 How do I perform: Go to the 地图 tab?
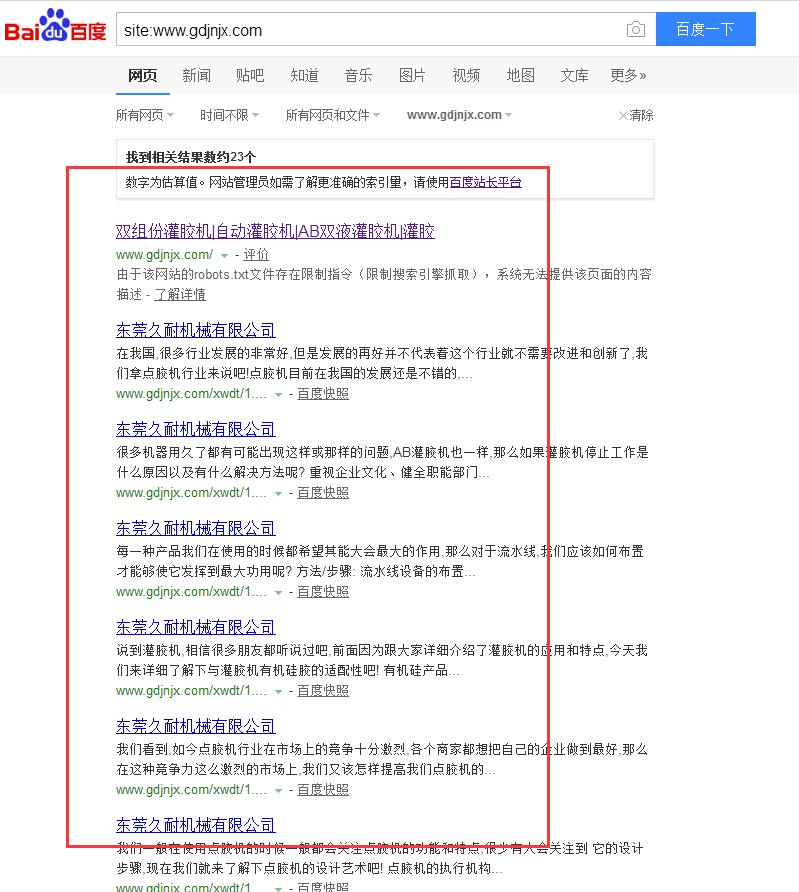pos(520,75)
